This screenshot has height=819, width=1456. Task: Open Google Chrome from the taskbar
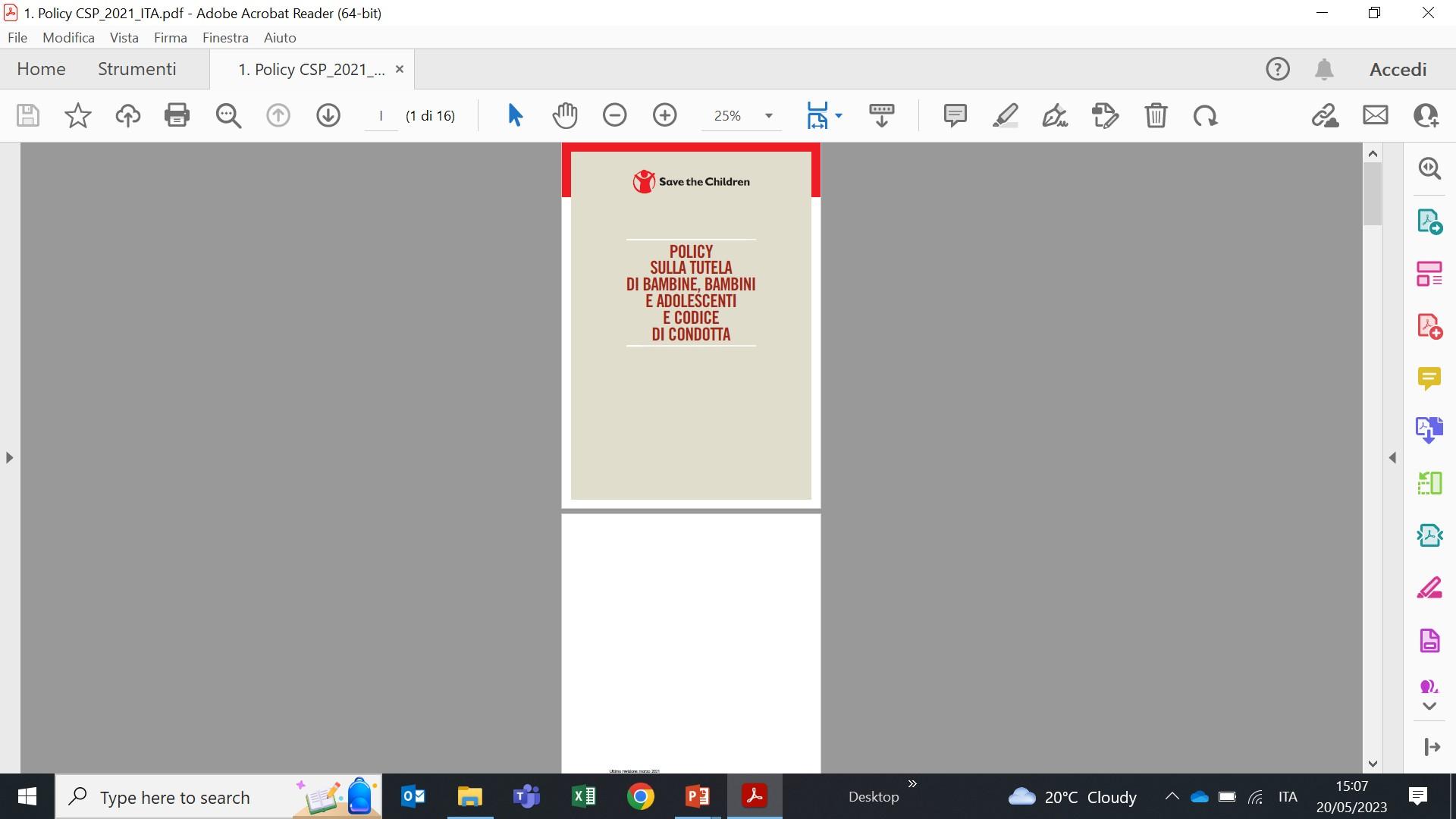641,796
